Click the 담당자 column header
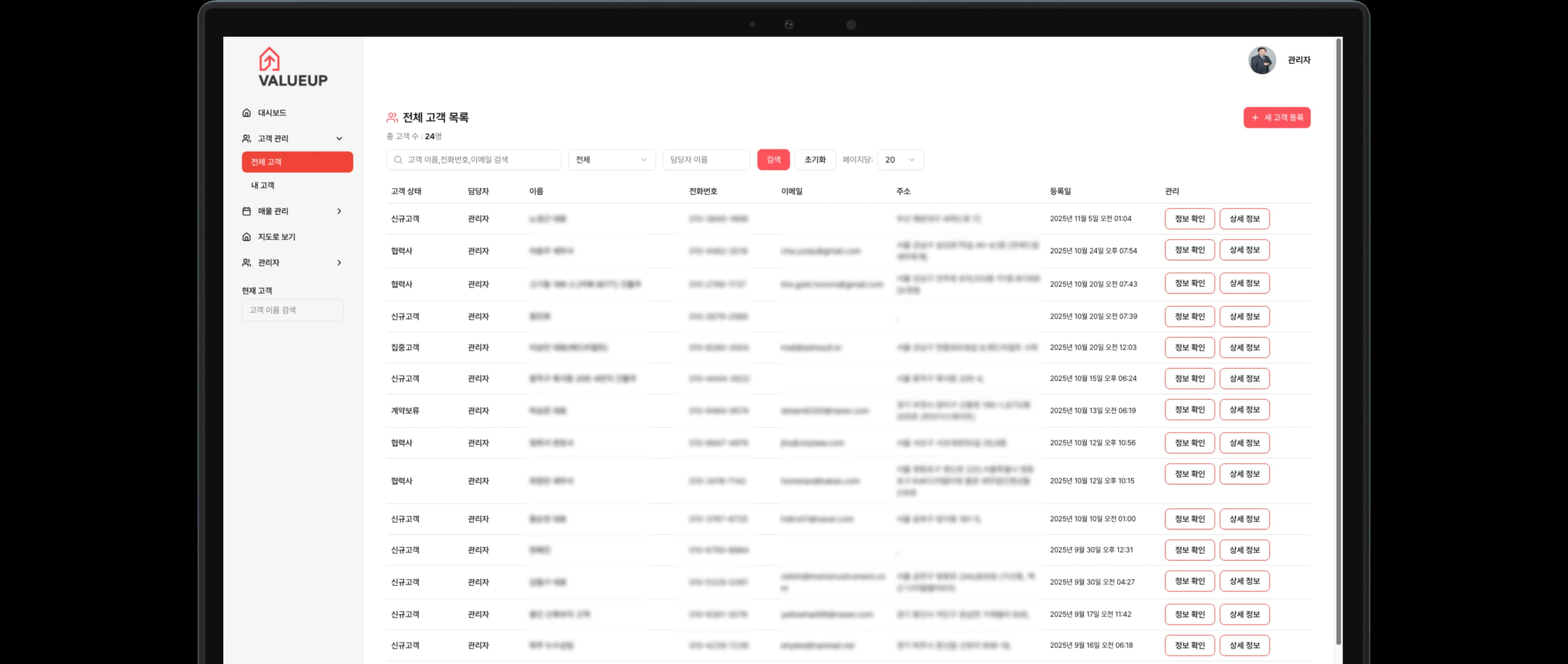Viewport: 1568px width, 664px height. tap(478, 191)
